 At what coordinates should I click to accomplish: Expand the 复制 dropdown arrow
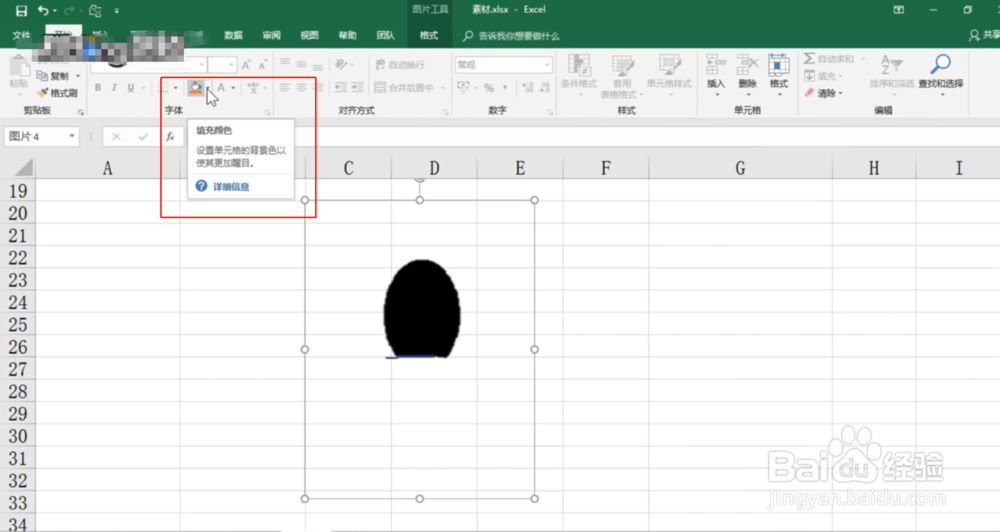[78, 76]
